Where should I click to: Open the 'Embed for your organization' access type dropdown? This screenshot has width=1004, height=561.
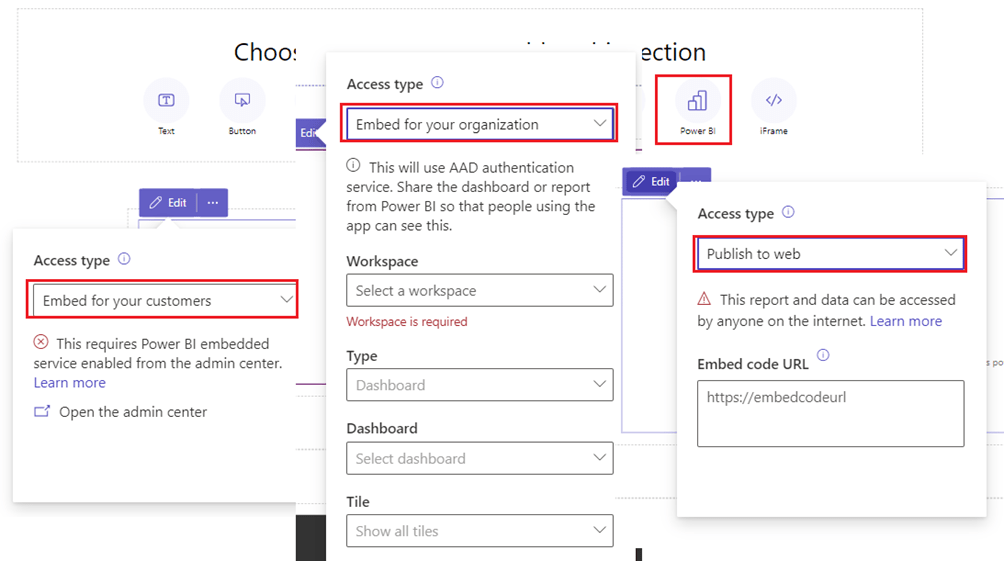pos(480,124)
